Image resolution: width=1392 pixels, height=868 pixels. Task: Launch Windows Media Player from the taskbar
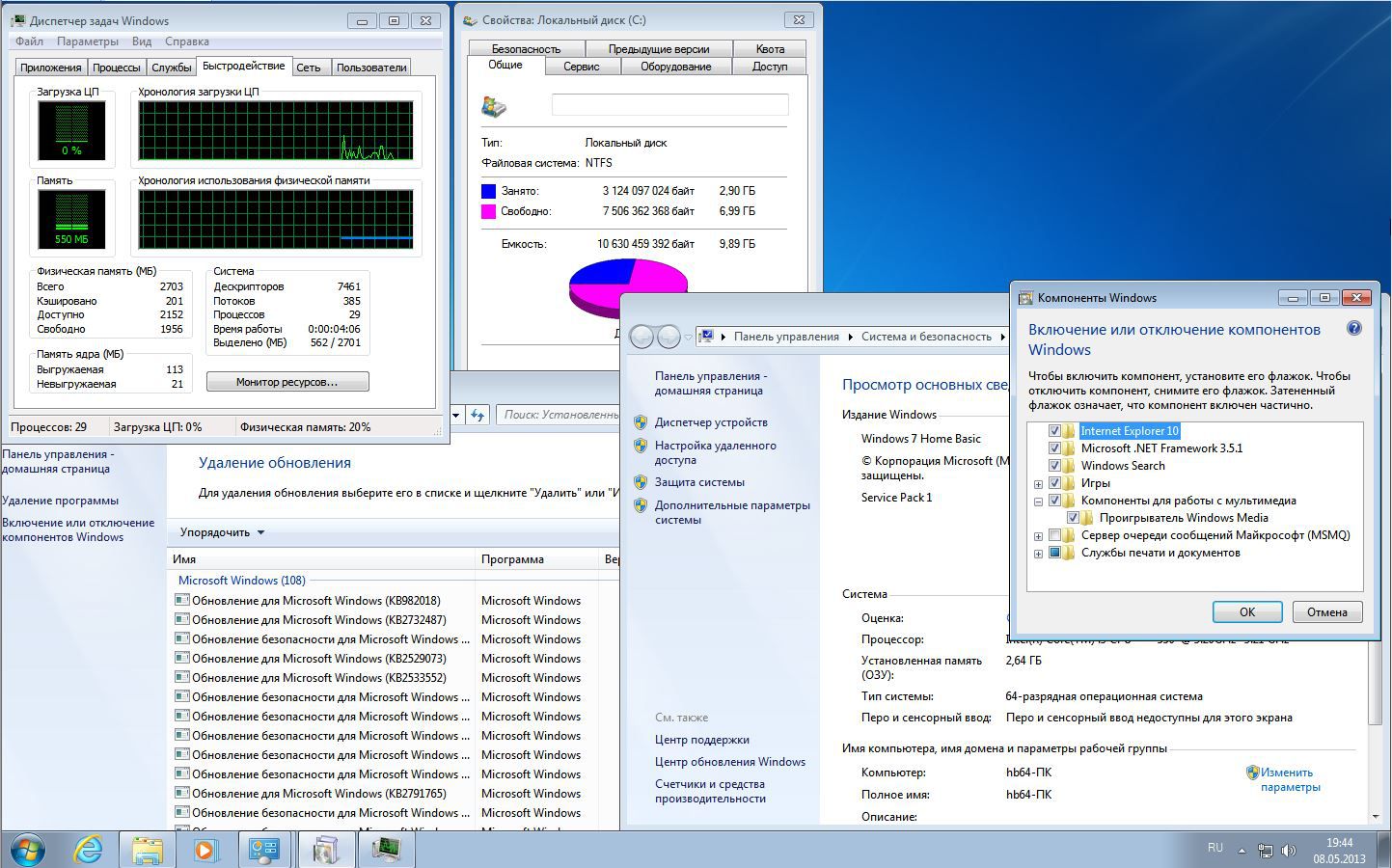pyautogui.click(x=205, y=850)
